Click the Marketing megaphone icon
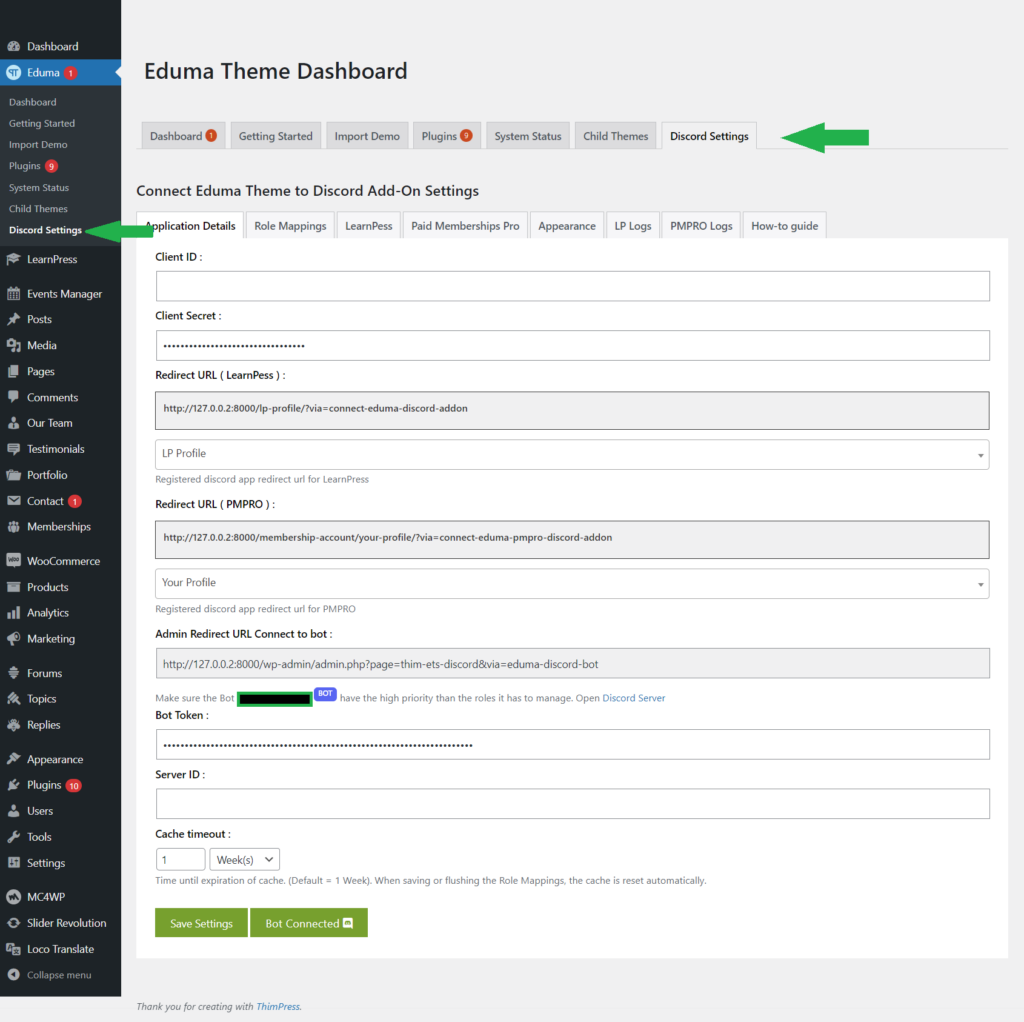Viewport: 1024px width, 1022px height. (14, 639)
